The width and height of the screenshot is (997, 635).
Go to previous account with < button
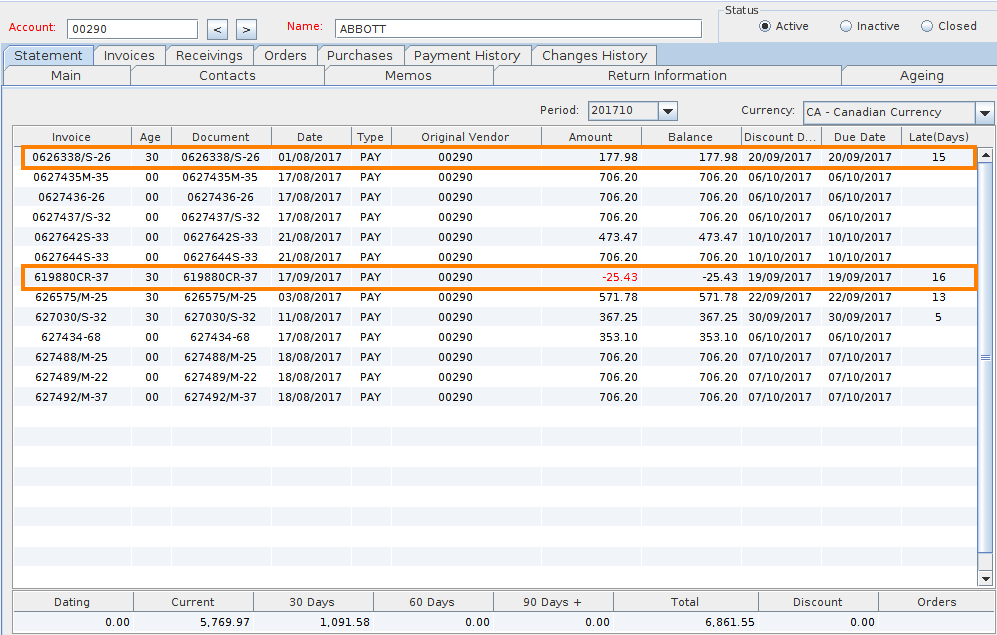pos(218,29)
